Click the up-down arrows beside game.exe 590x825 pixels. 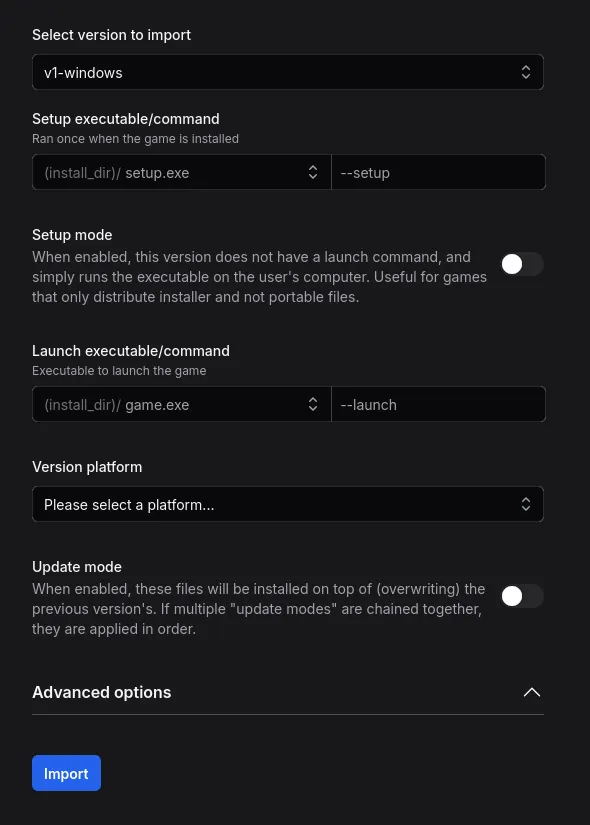pos(313,404)
